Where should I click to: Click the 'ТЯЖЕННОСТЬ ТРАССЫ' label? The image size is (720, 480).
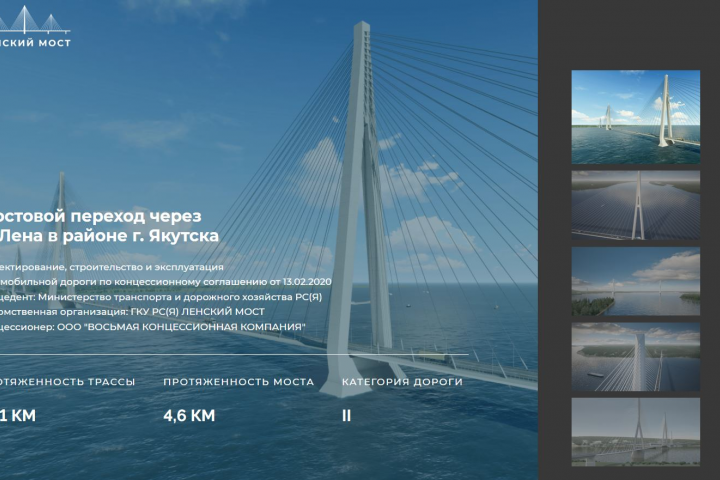click(x=68, y=382)
